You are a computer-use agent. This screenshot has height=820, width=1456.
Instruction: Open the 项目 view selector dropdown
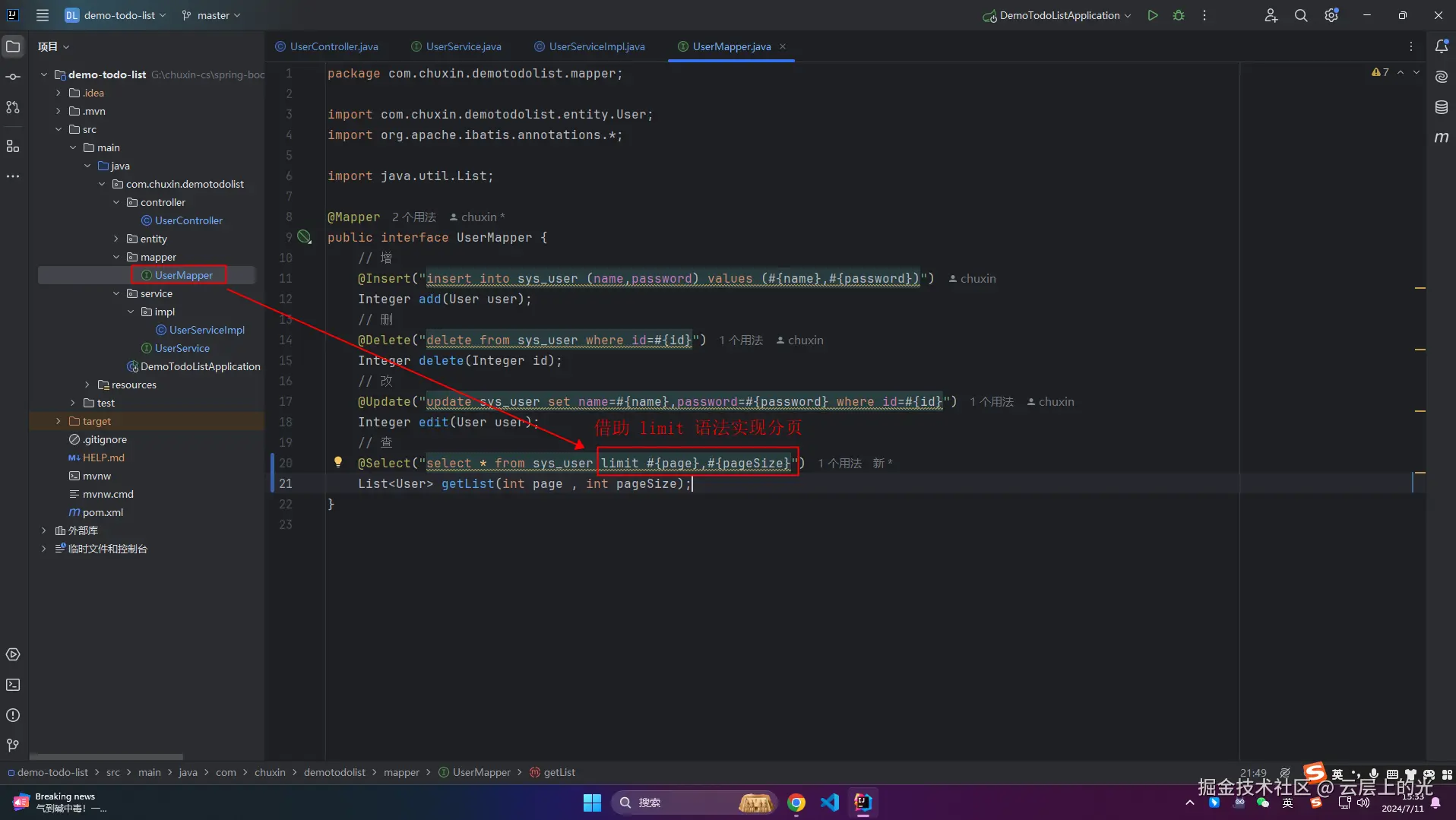[x=53, y=46]
